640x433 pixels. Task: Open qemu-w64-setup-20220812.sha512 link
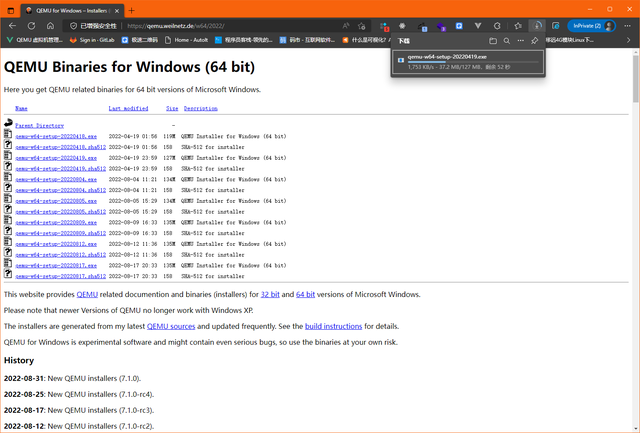tap(60, 255)
